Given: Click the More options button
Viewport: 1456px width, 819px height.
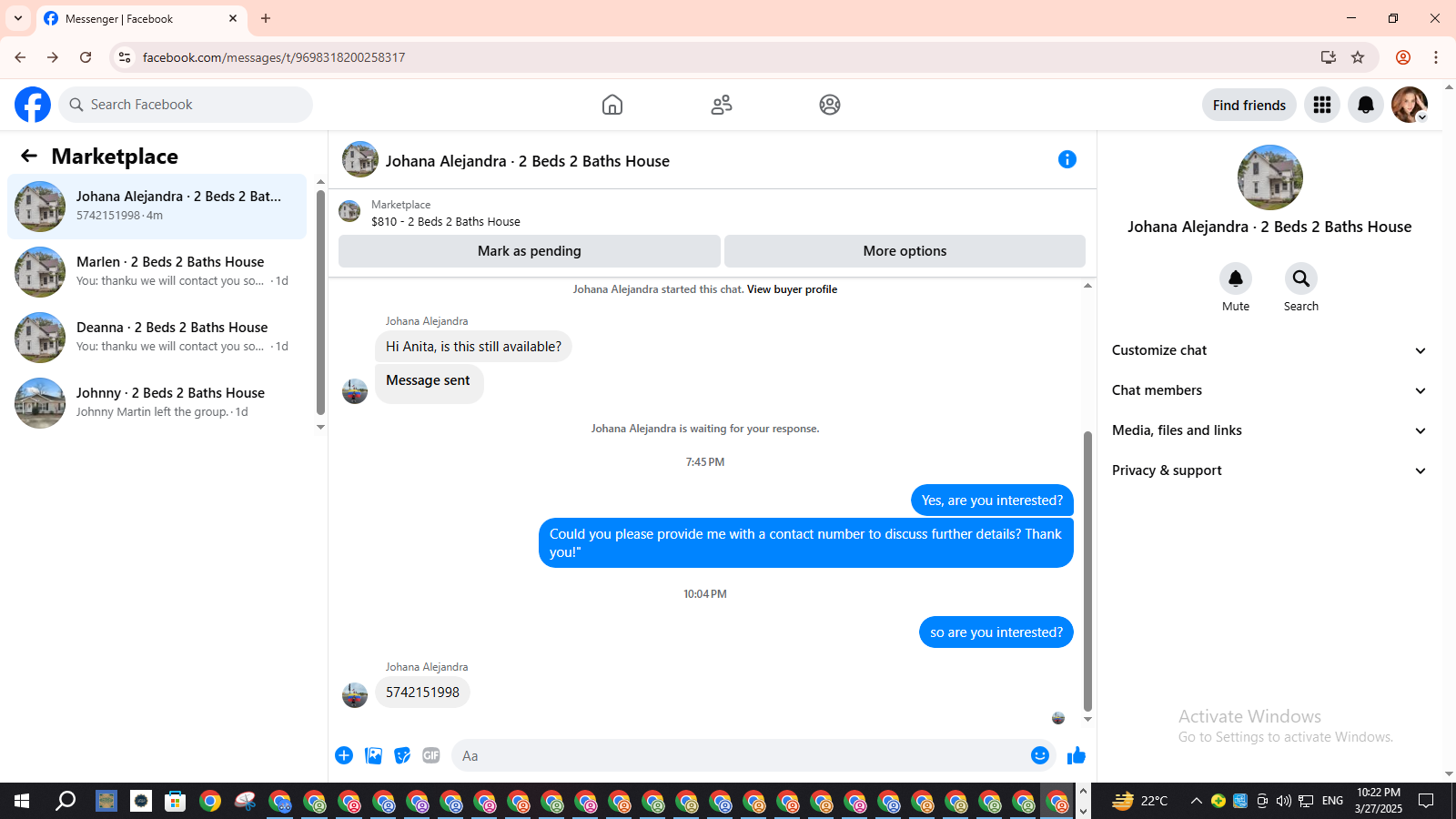Looking at the screenshot, I should [x=905, y=251].
